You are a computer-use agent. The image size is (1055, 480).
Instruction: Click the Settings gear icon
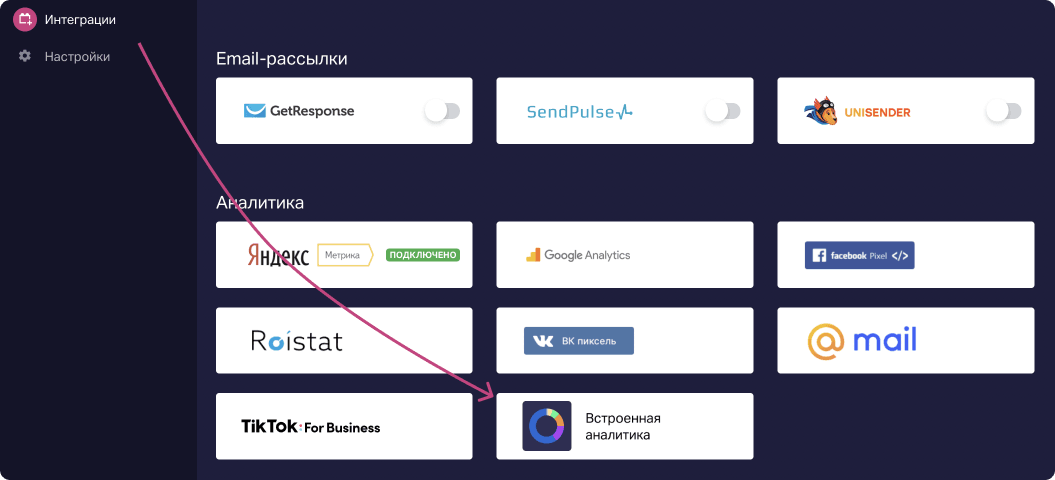pyautogui.click(x=25, y=57)
